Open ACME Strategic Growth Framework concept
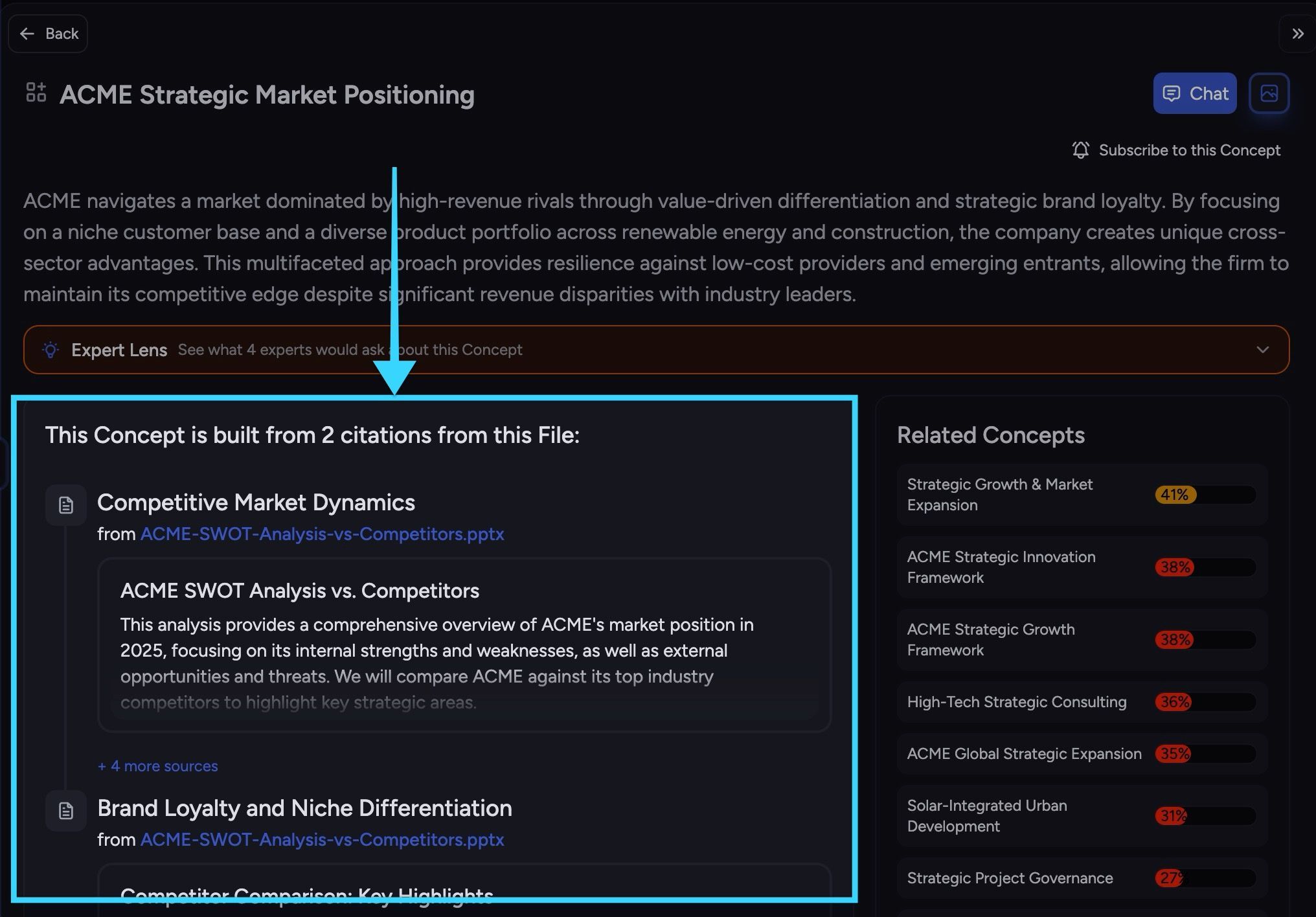The width and height of the screenshot is (1316, 917). tap(1082, 640)
